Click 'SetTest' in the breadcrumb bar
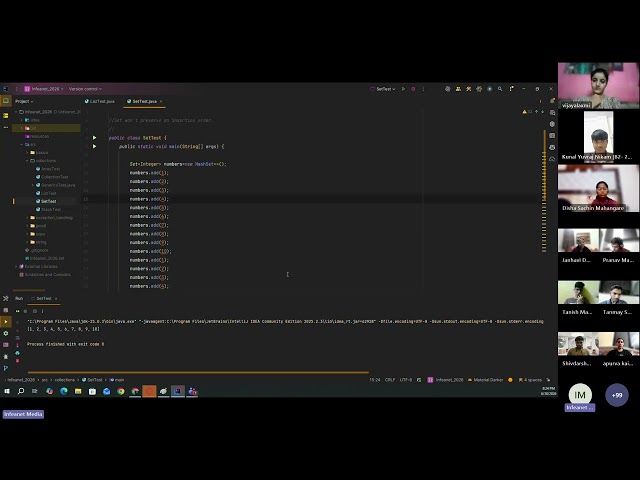The width and height of the screenshot is (640, 480). (x=92, y=380)
